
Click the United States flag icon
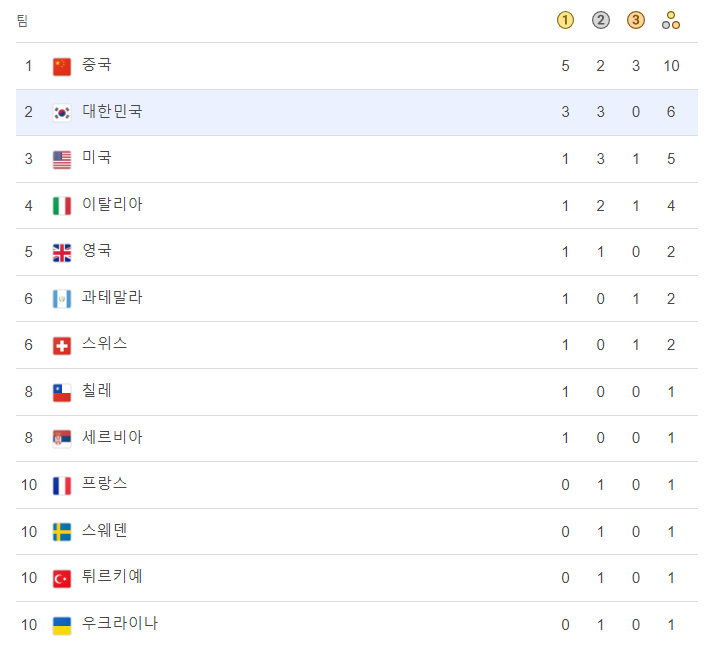(62, 160)
